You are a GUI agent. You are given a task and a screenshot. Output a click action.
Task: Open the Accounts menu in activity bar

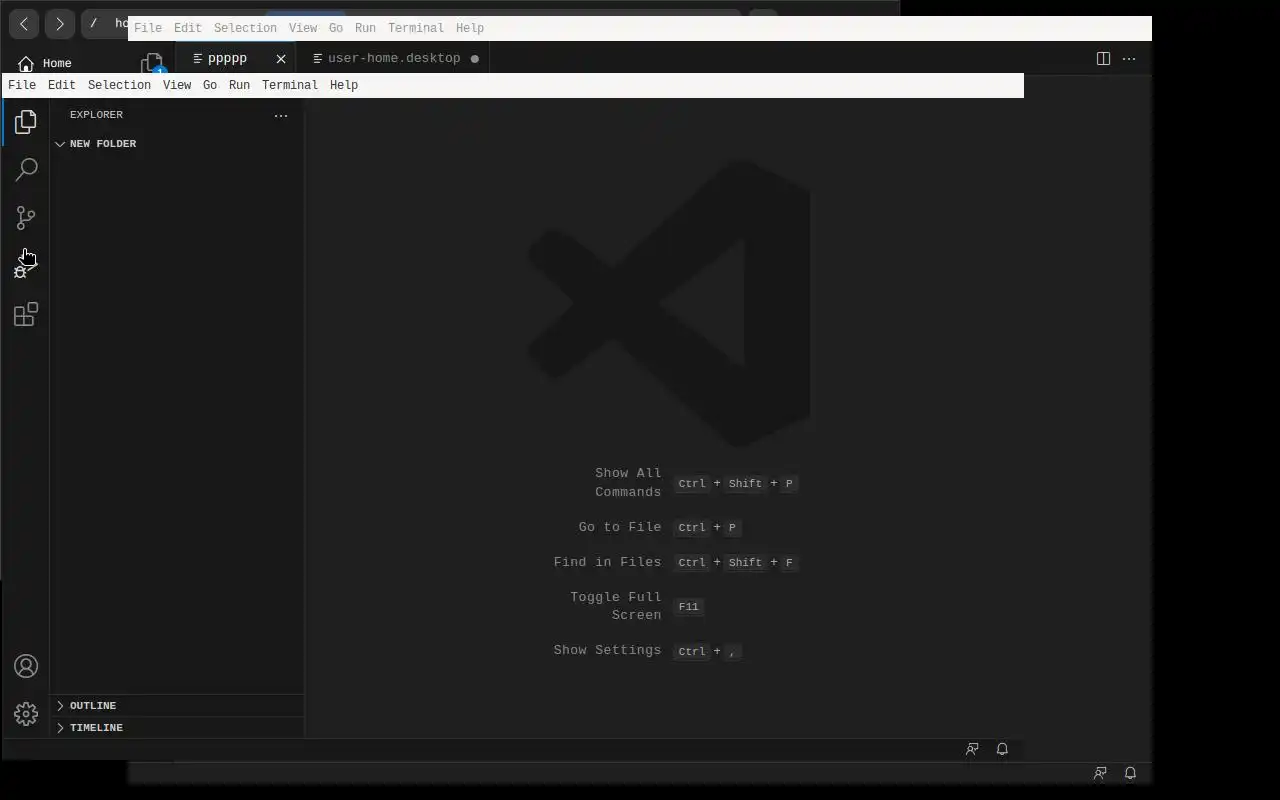click(x=26, y=666)
